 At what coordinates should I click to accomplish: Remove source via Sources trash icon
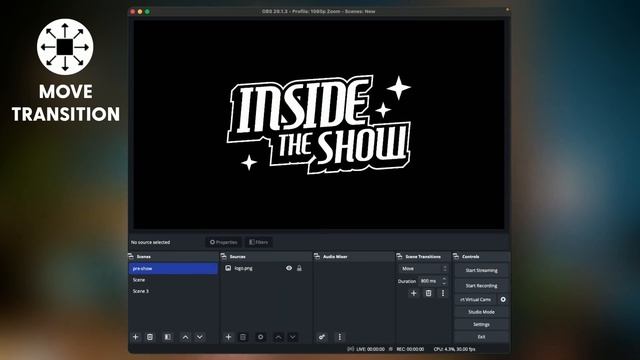(243, 337)
